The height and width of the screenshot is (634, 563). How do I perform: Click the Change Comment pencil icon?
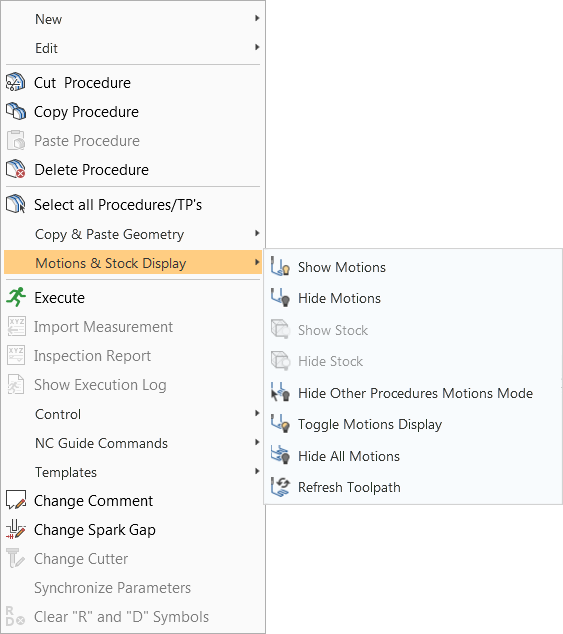point(16,500)
